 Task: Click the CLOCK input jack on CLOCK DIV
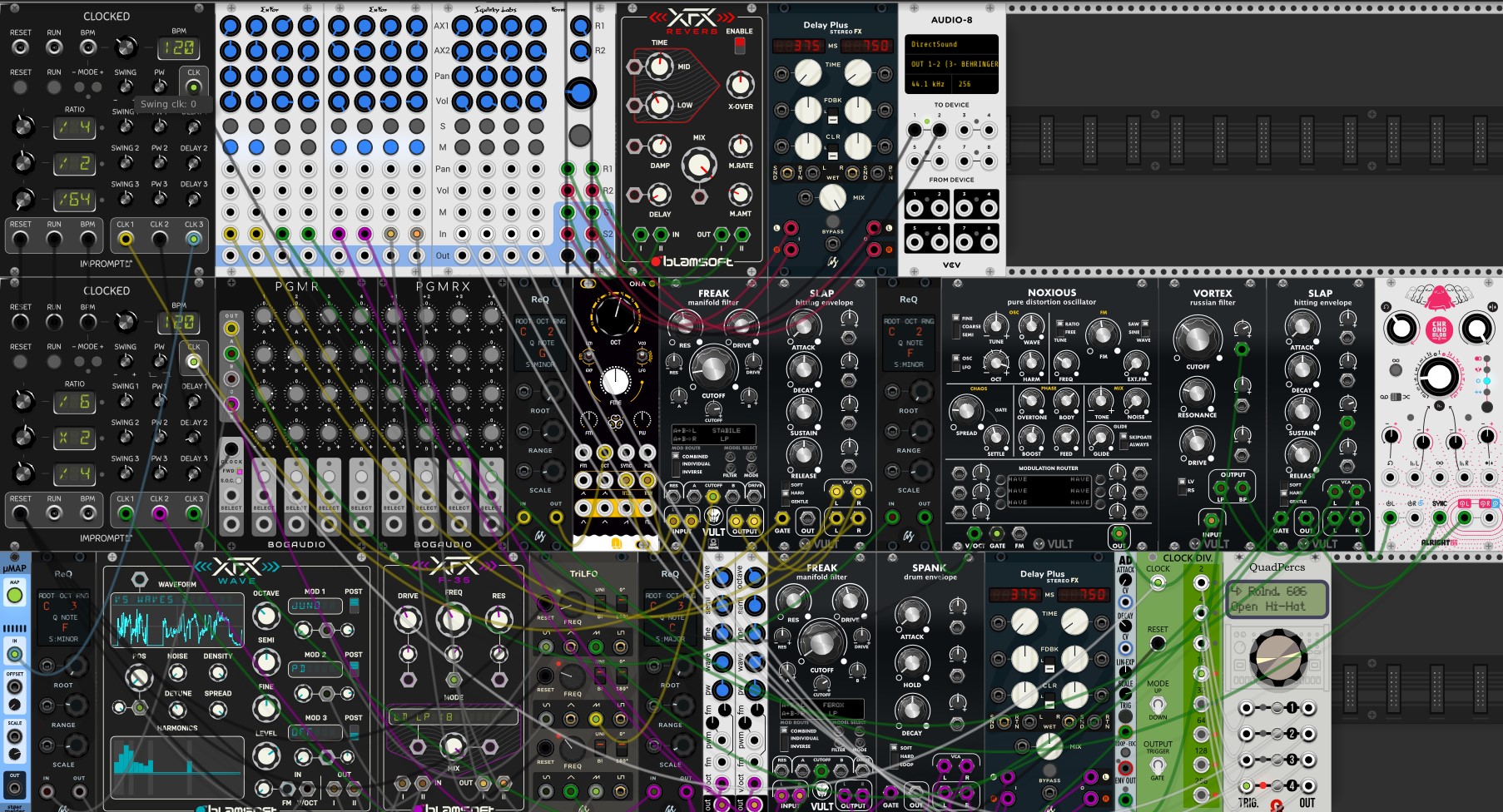1157,582
